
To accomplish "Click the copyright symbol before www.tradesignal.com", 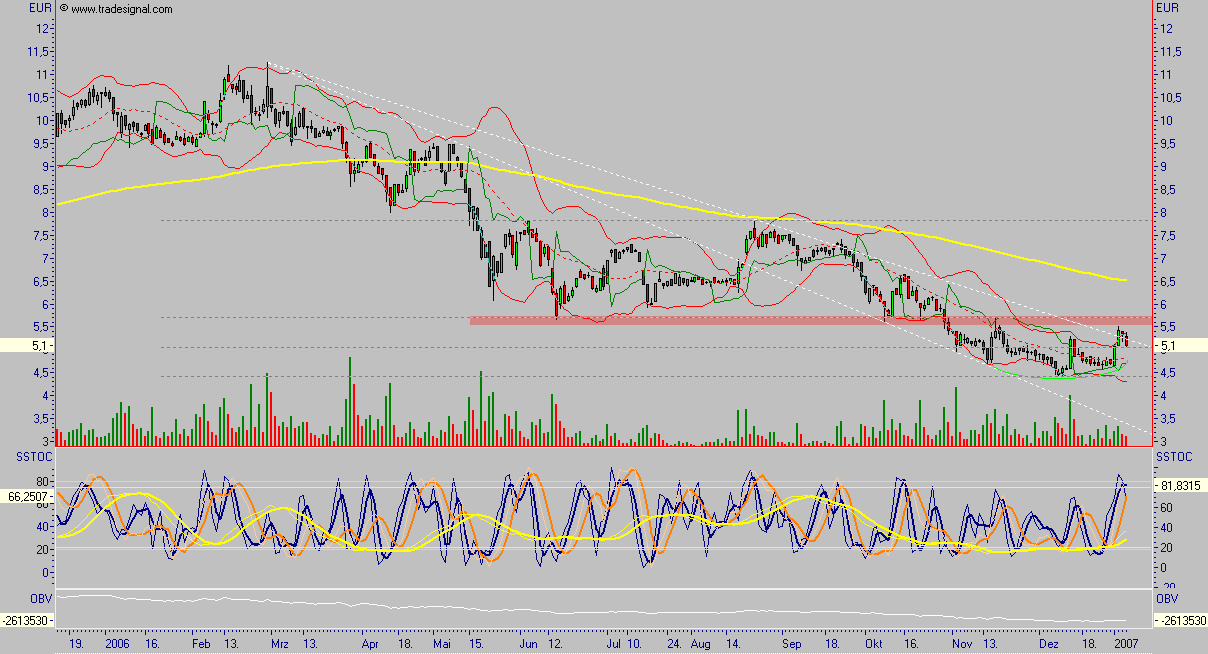I will pyautogui.click(x=64, y=9).
